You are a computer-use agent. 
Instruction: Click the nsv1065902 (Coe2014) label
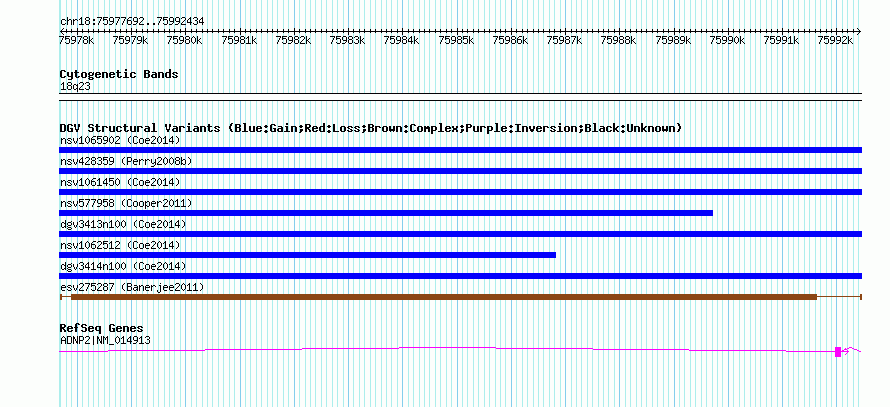[120, 140]
